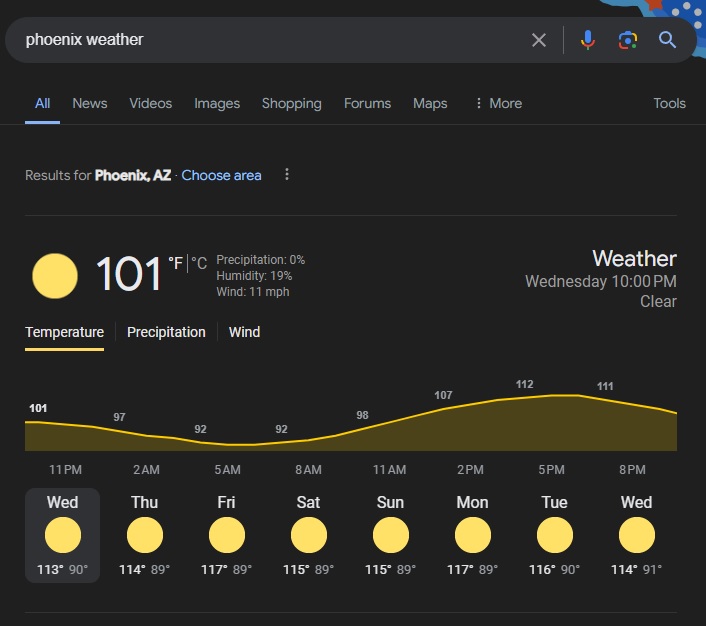Switch to the Wind chart tab
This screenshot has width=706, height=626.
pyautogui.click(x=244, y=332)
